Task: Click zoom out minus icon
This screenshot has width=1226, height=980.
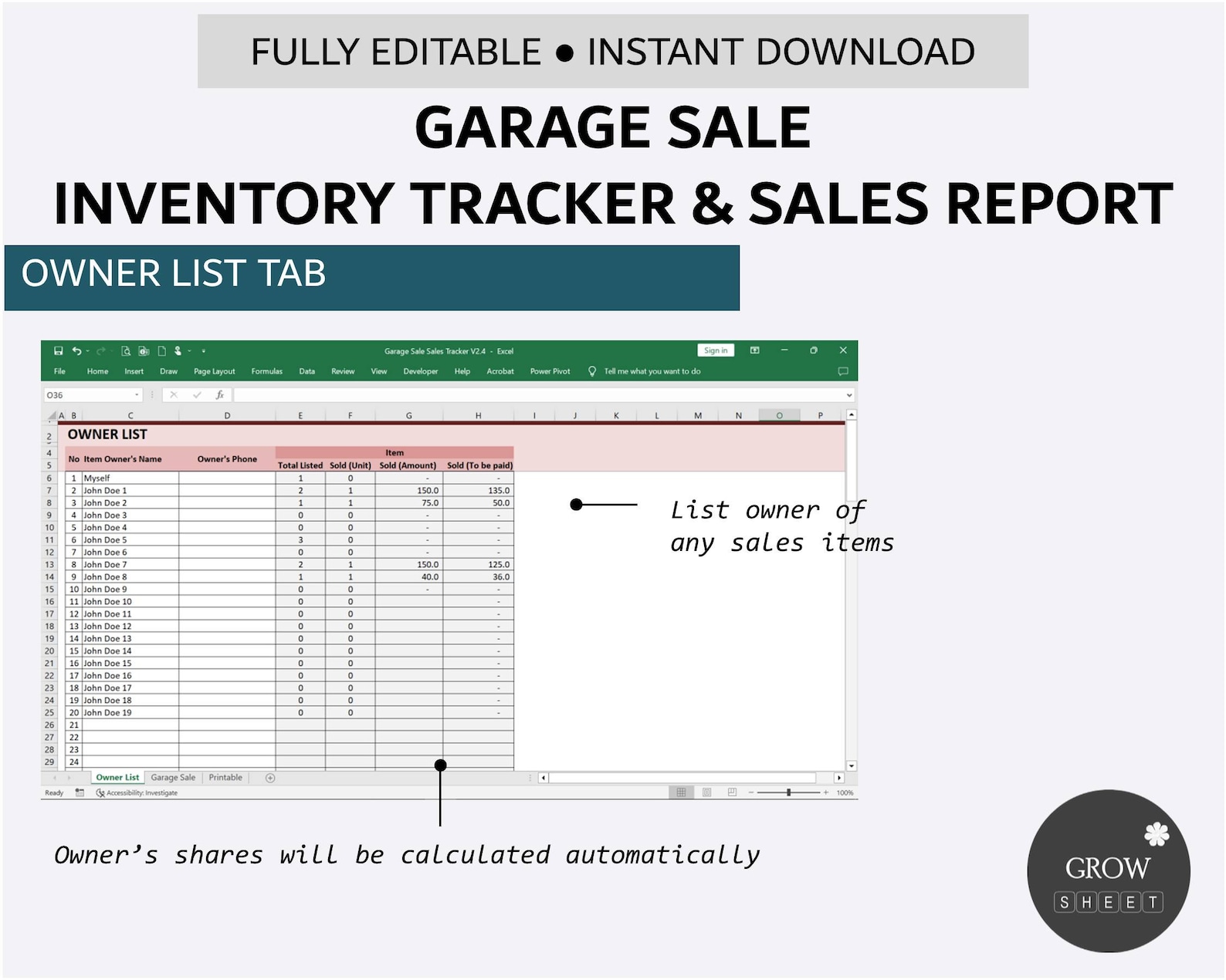Action: pos(750,792)
